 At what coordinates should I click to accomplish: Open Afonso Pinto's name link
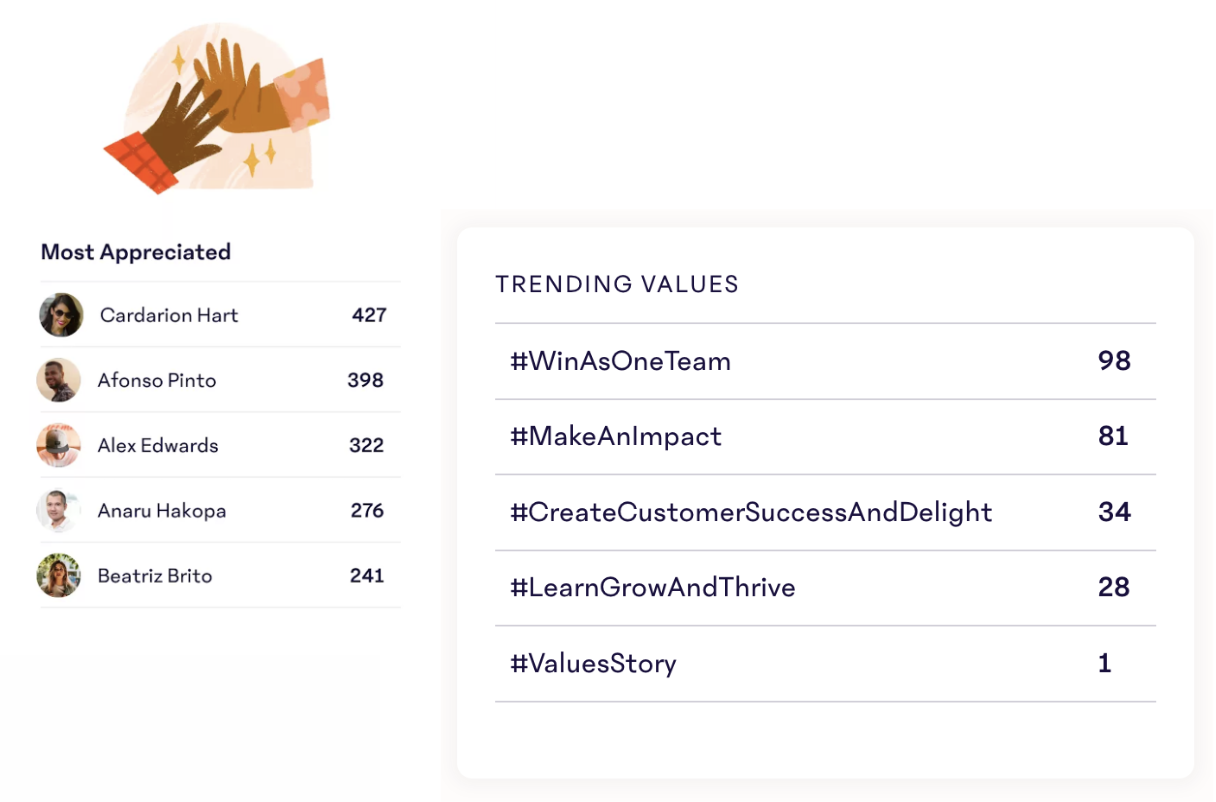[157, 380]
